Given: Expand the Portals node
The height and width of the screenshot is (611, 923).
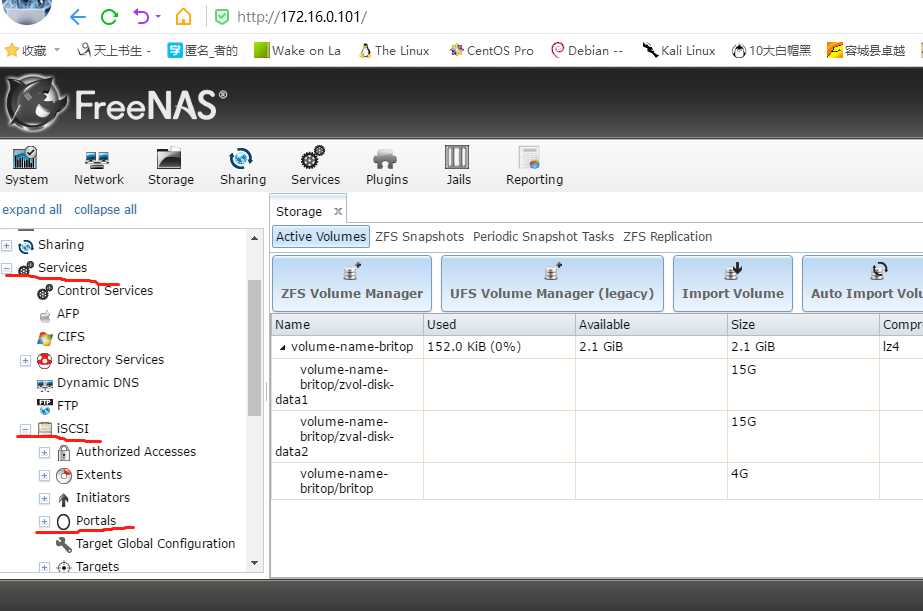Looking at the screenshot, I should 44,522.
